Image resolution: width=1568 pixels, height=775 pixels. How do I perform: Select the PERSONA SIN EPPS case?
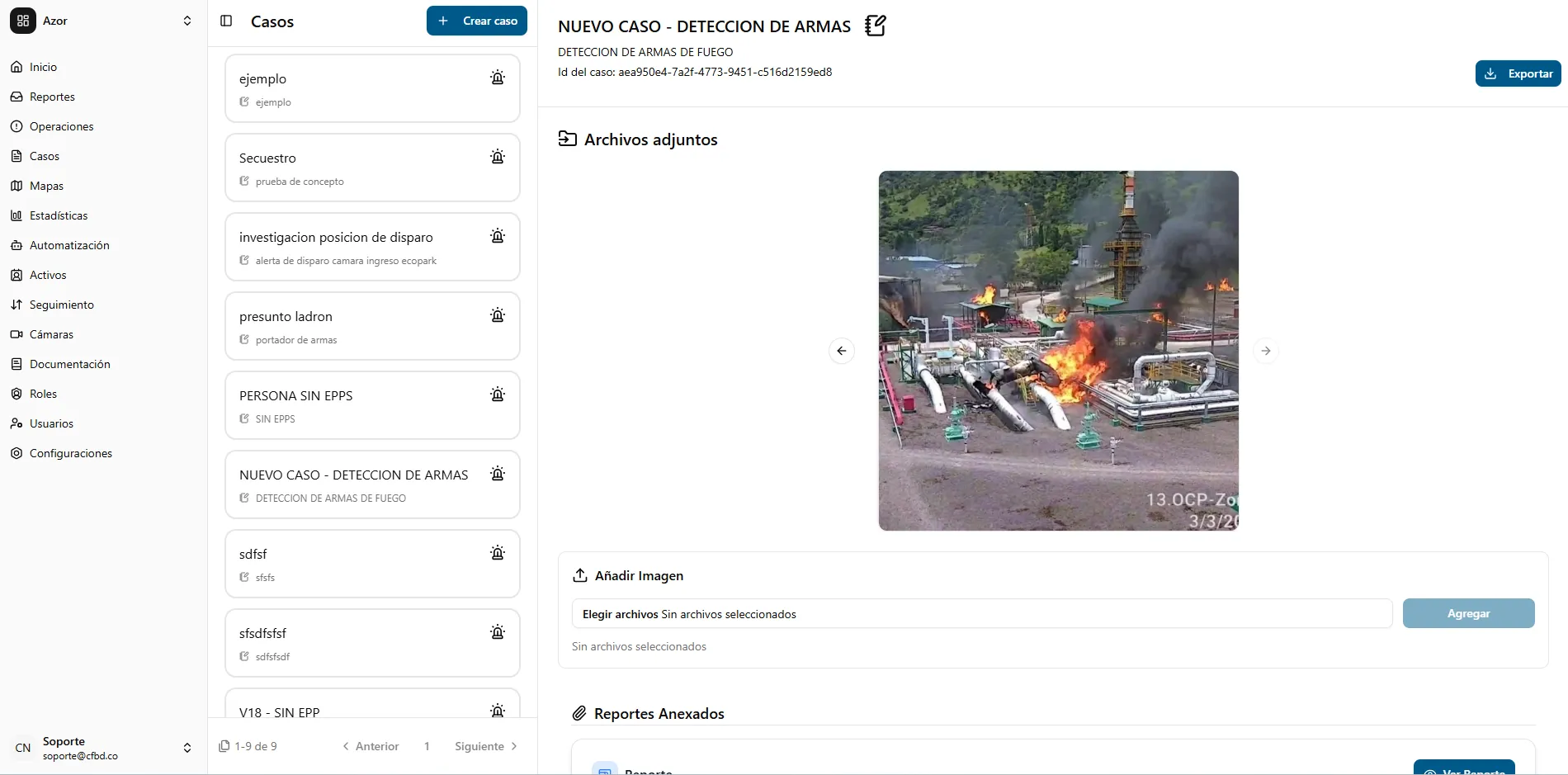point(372,405)
